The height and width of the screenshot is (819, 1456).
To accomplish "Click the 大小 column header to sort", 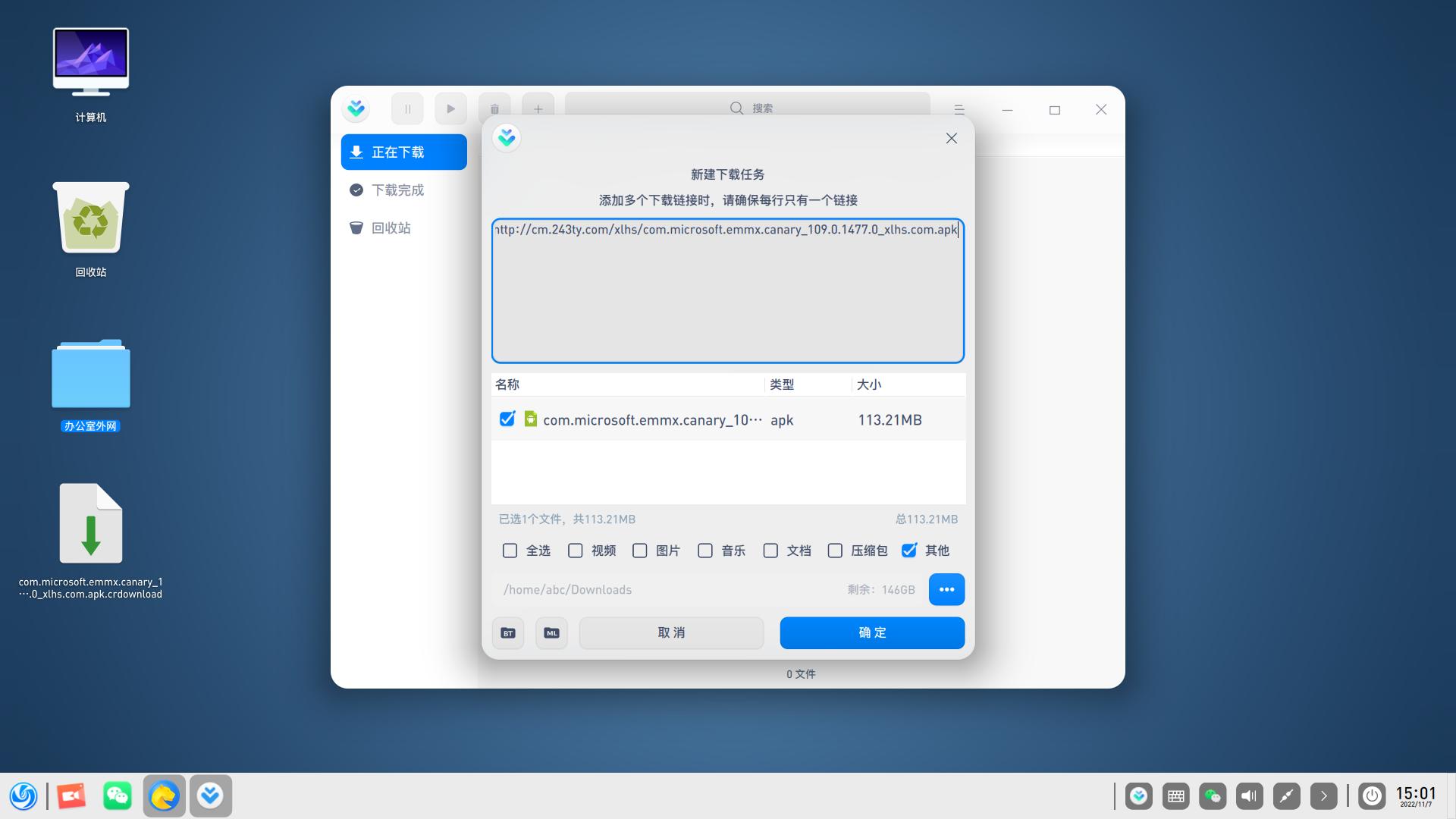I will click(869, 384).
